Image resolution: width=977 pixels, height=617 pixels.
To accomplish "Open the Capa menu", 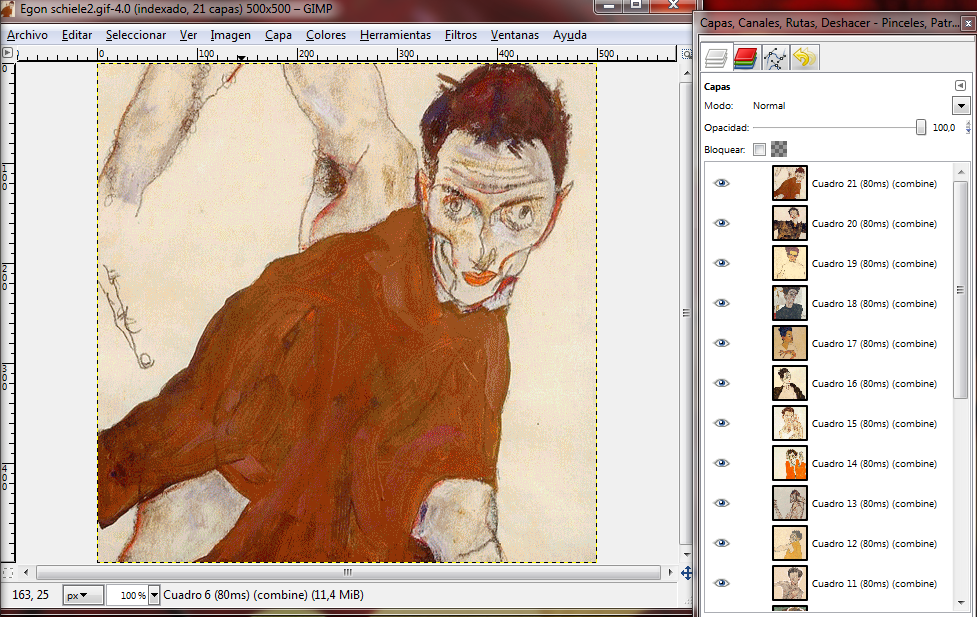I will point(278,35).
